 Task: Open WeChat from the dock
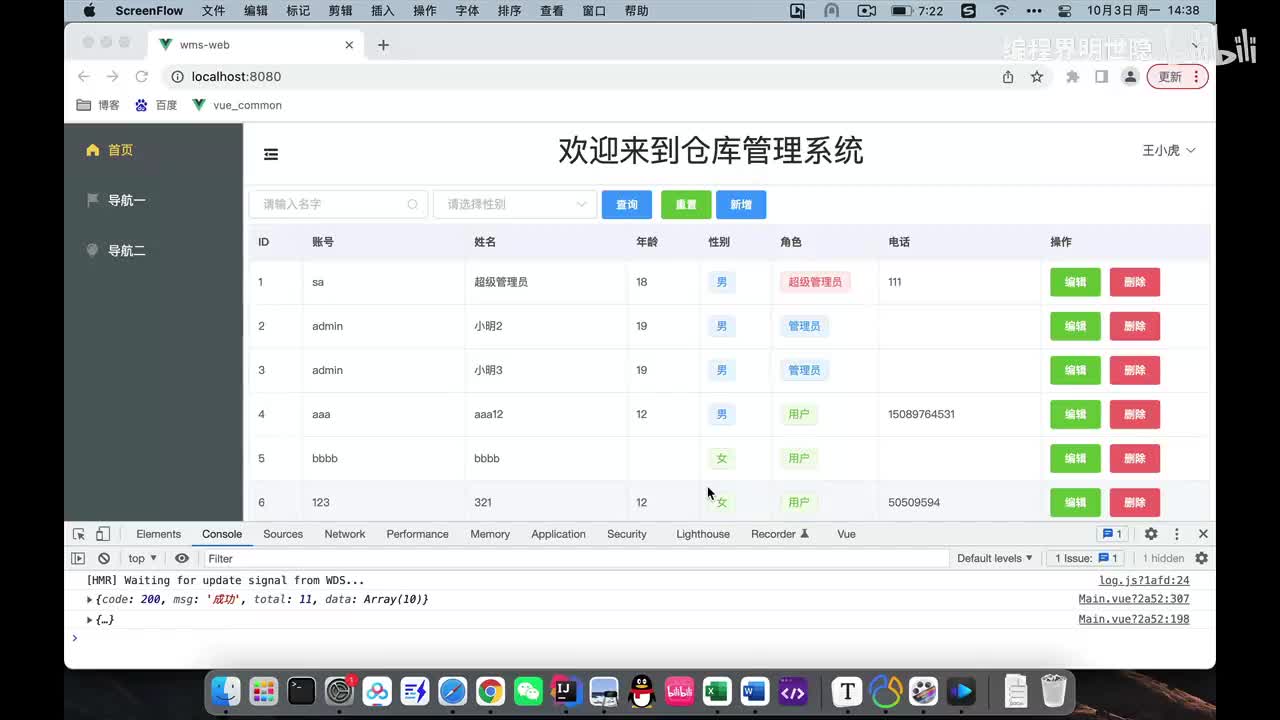click(x=528, y=691)
